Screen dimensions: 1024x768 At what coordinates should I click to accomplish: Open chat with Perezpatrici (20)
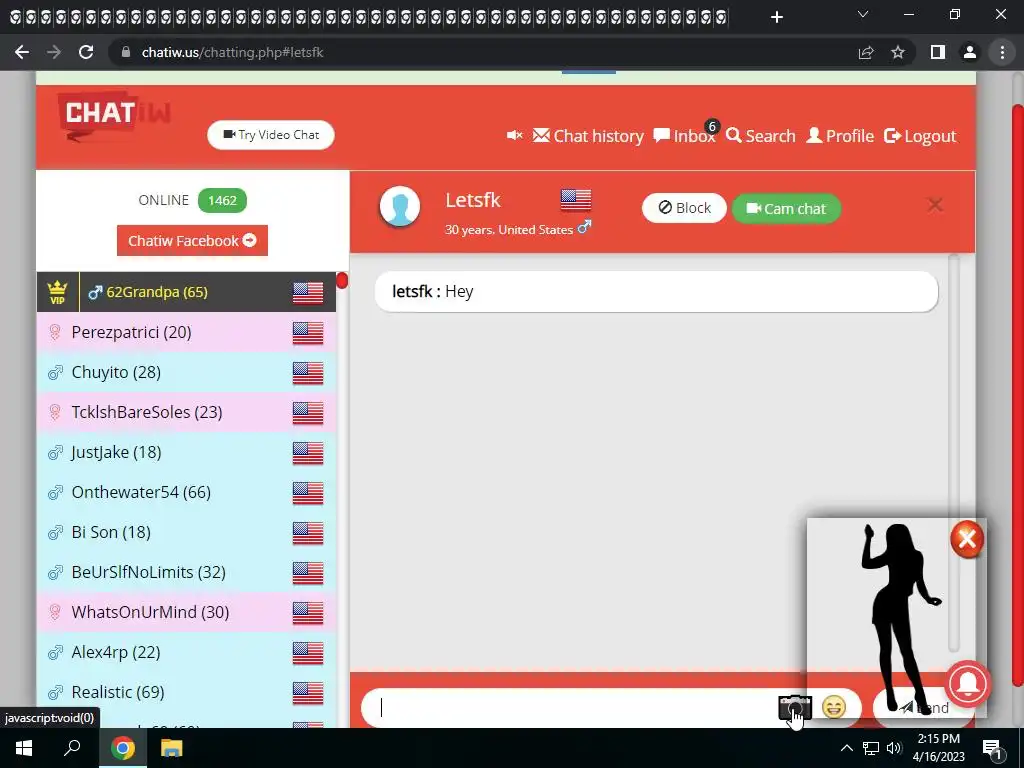point(186,332)
